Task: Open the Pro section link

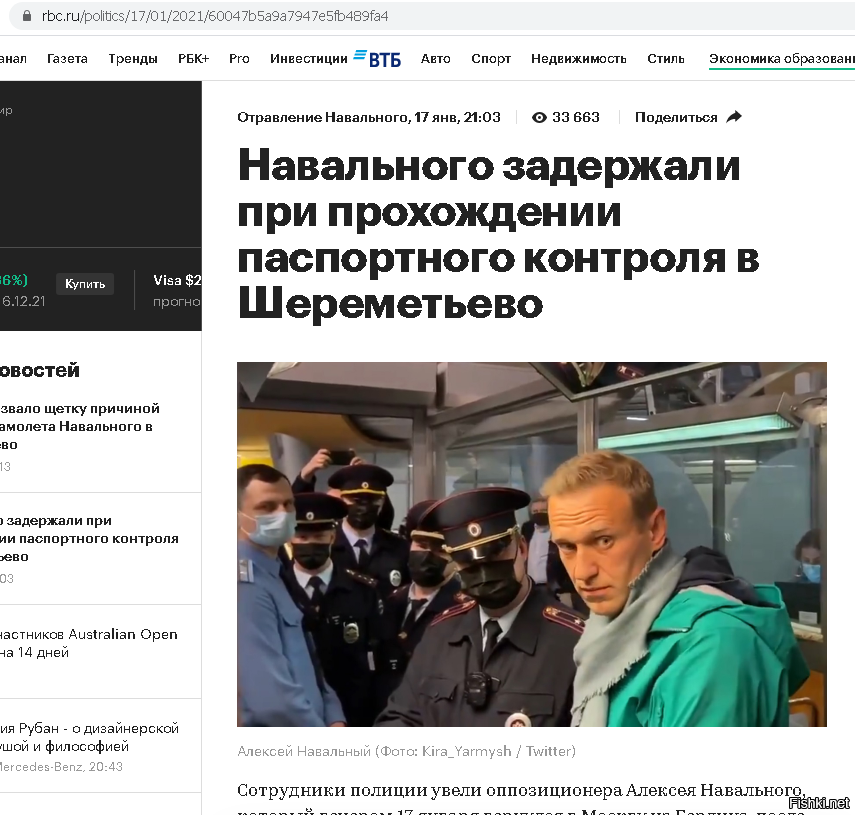Action: (x=239, y=58)
